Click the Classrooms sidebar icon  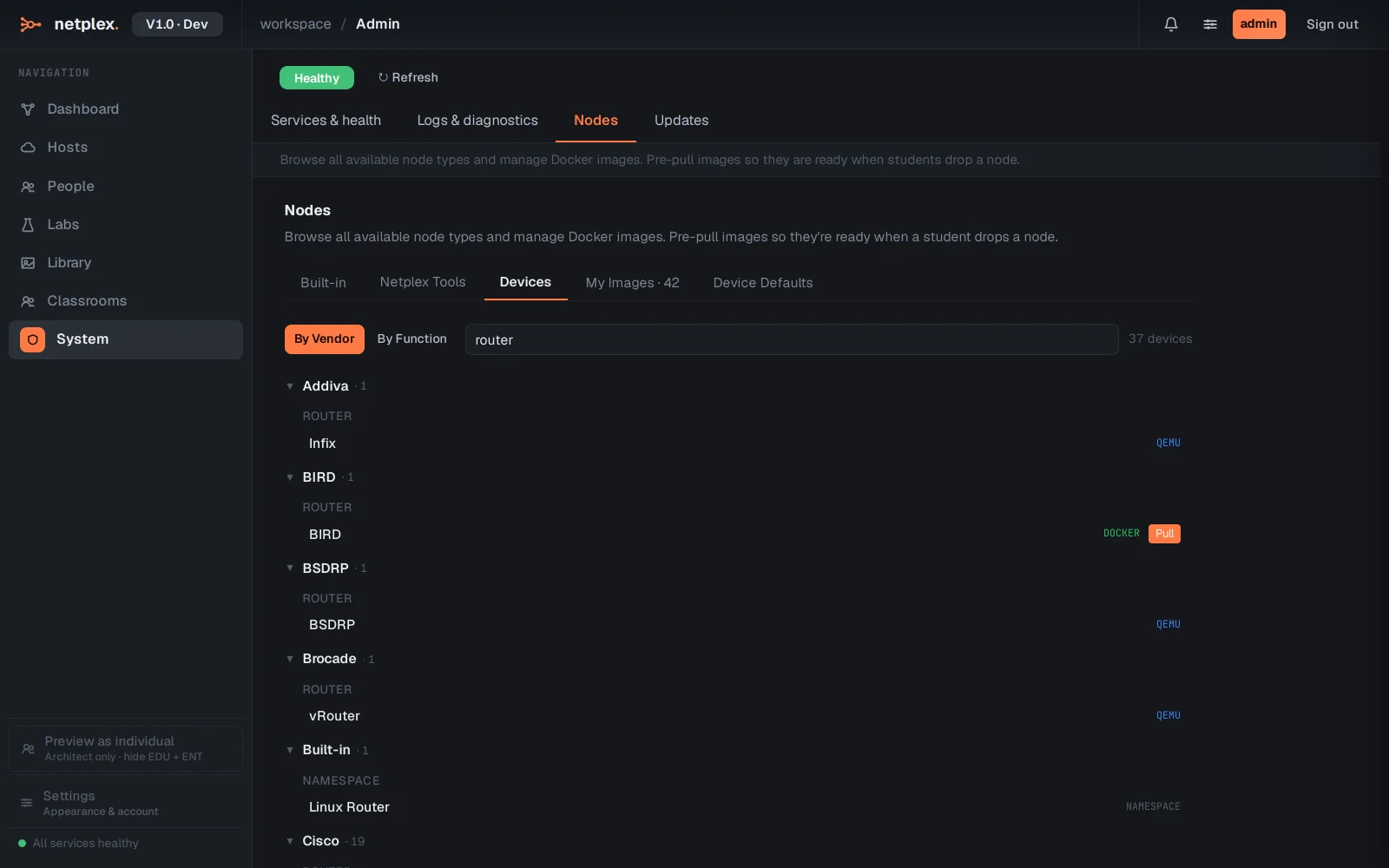pos(28,301)
